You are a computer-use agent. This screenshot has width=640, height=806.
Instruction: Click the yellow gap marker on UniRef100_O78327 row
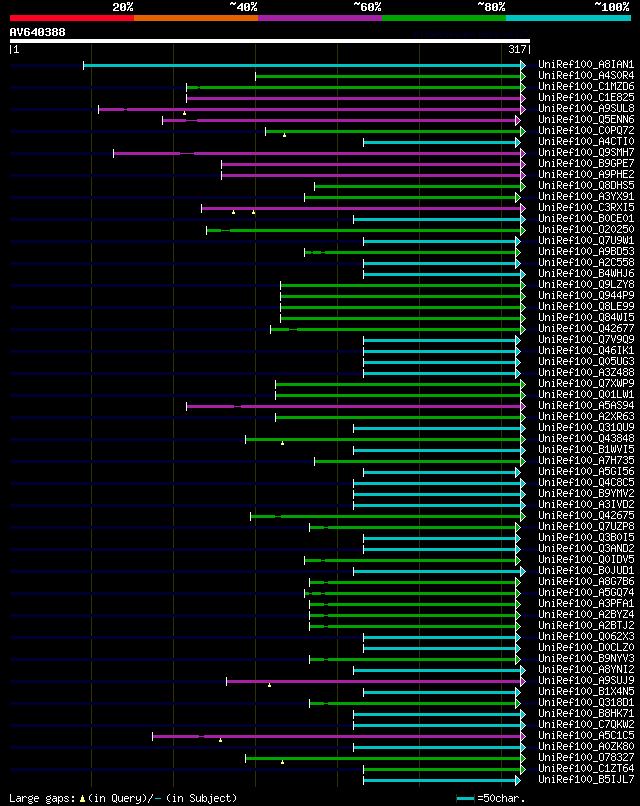282,762
